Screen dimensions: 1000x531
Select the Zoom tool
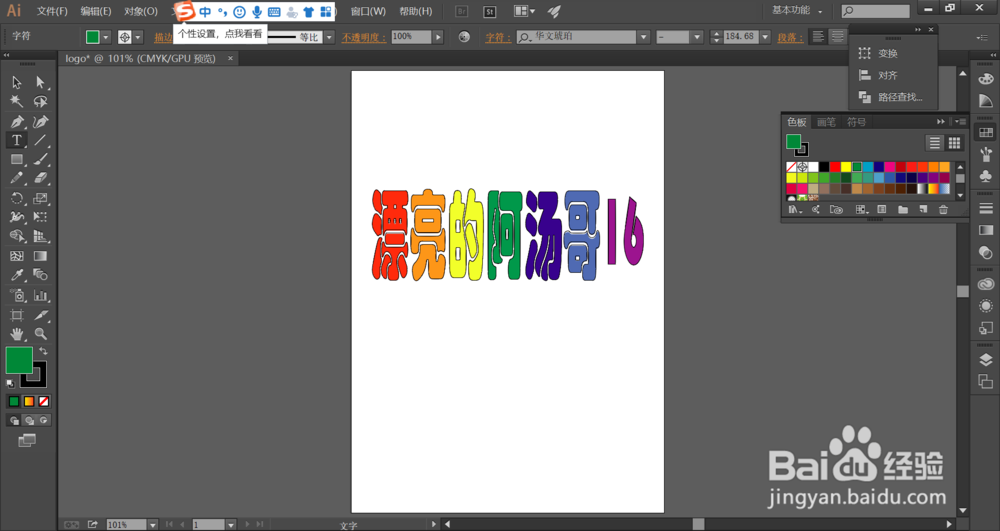[40, 333]
